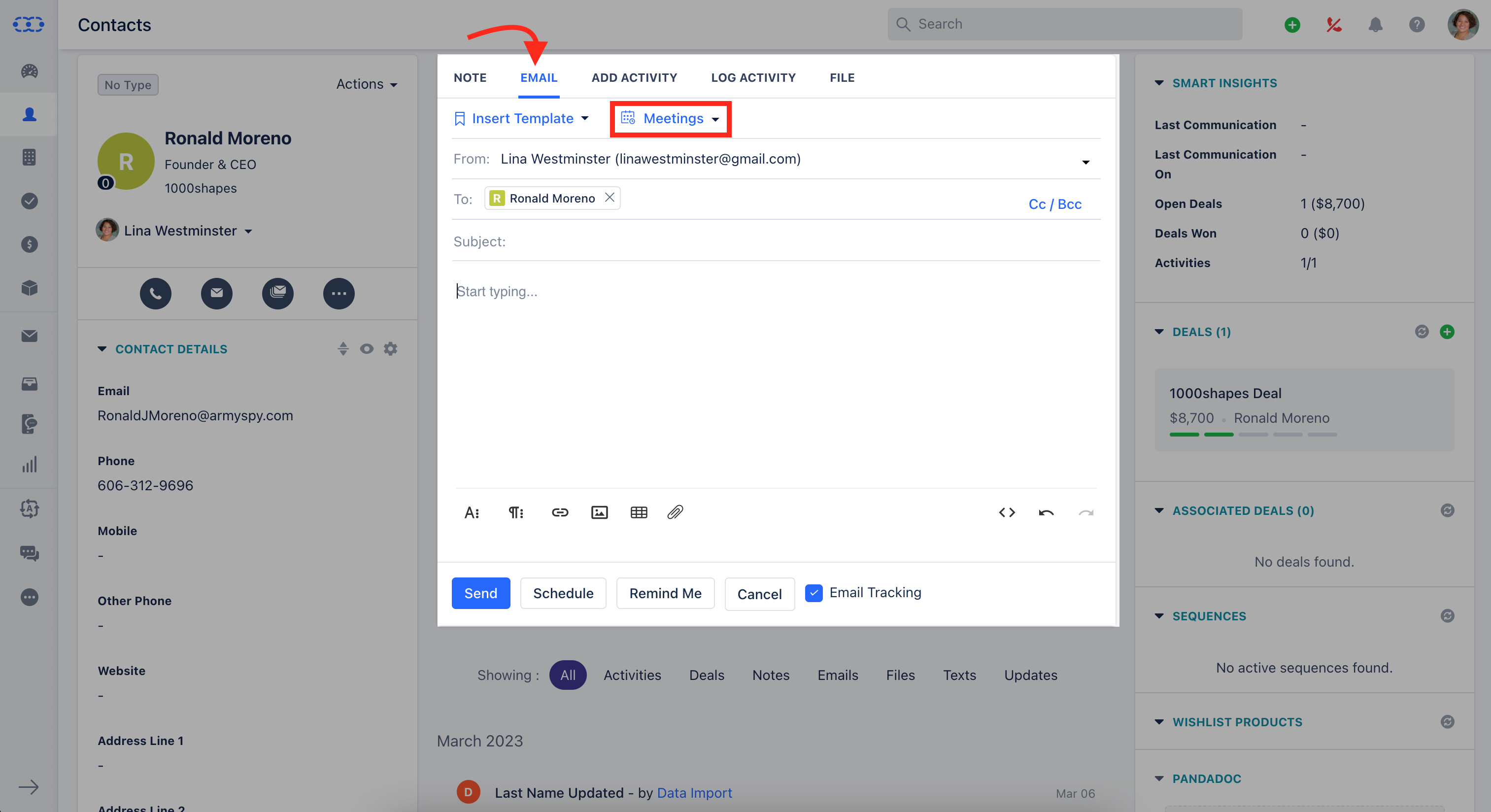Select the All filter in Showing options

pos(568,674)
